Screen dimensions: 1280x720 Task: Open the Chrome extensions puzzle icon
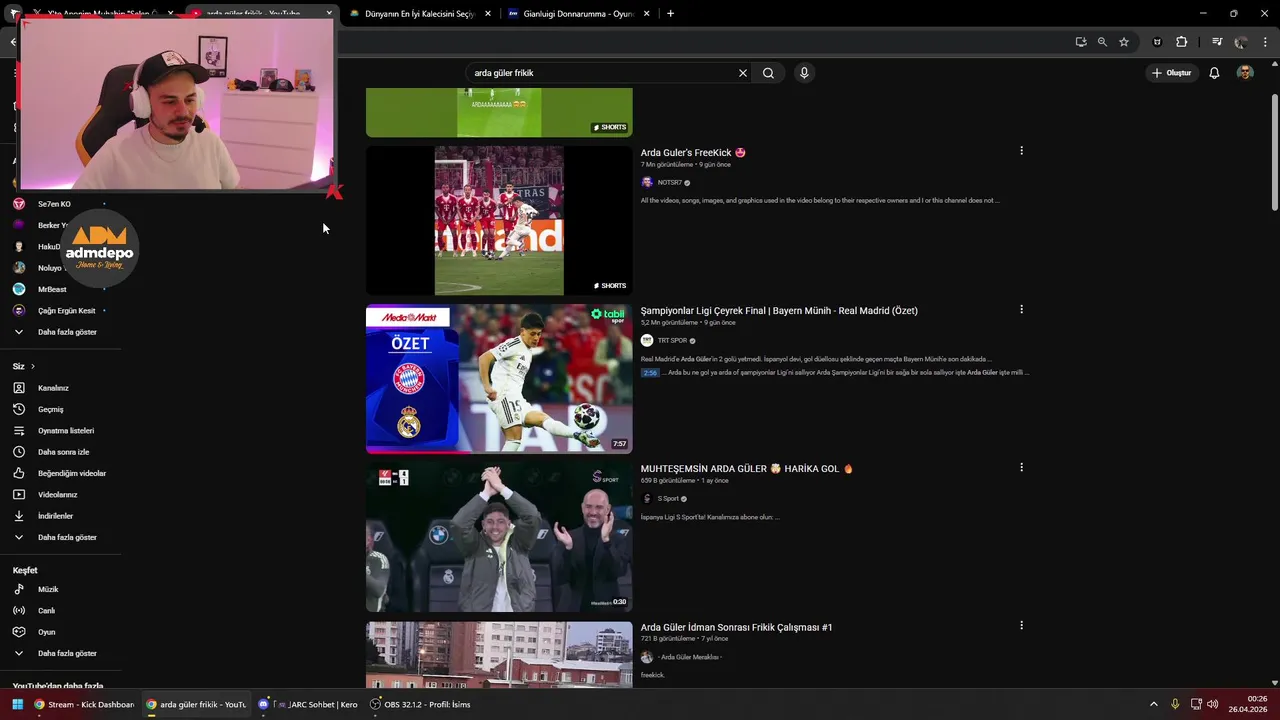[1181, 42]
